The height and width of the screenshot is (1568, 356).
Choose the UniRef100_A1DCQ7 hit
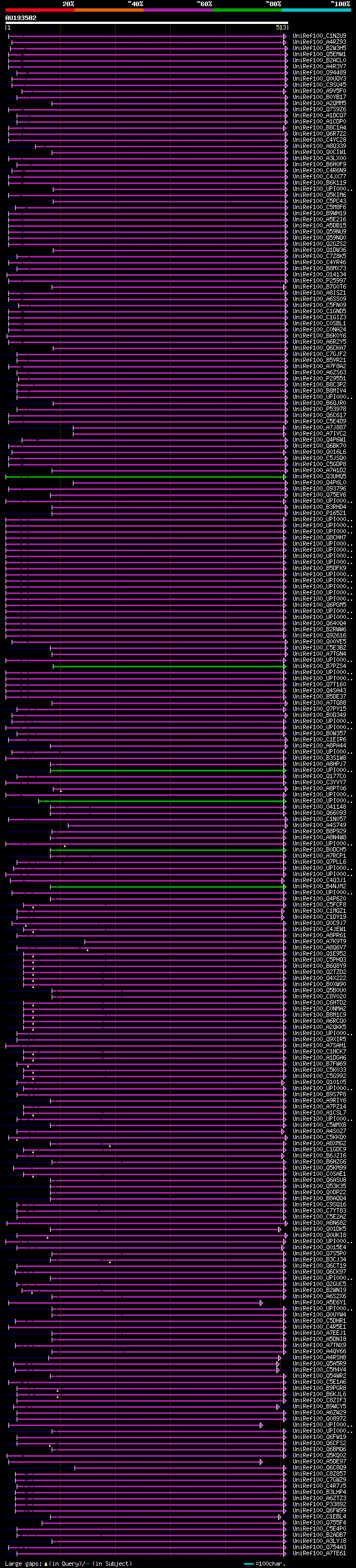[x=319, y=115]
